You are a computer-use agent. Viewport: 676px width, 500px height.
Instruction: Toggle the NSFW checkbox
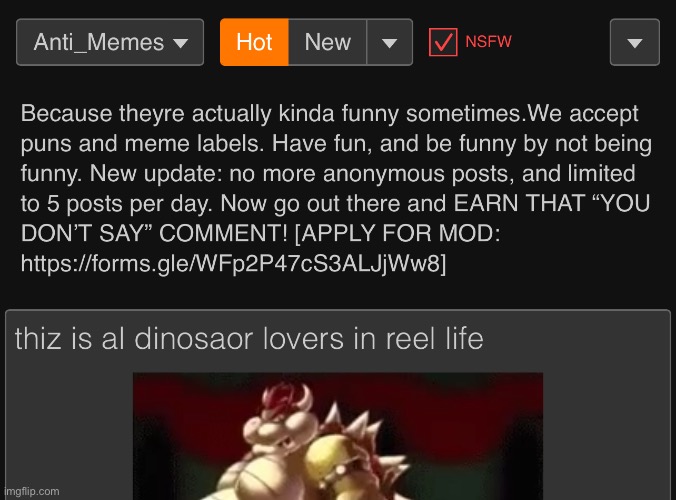tap(443, 42)
